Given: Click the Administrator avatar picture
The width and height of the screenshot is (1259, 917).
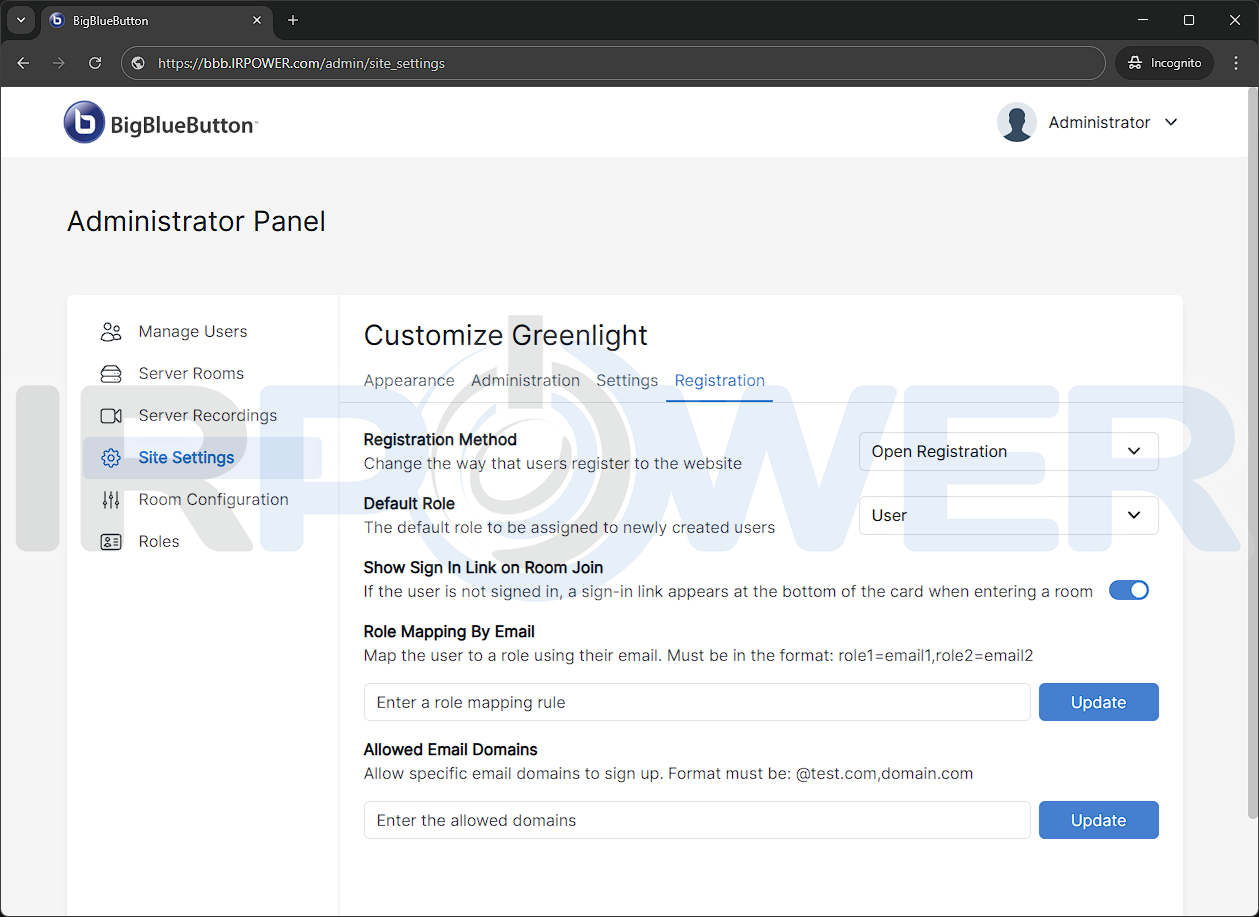Looking at the screenshot, I should [1016, 123].
